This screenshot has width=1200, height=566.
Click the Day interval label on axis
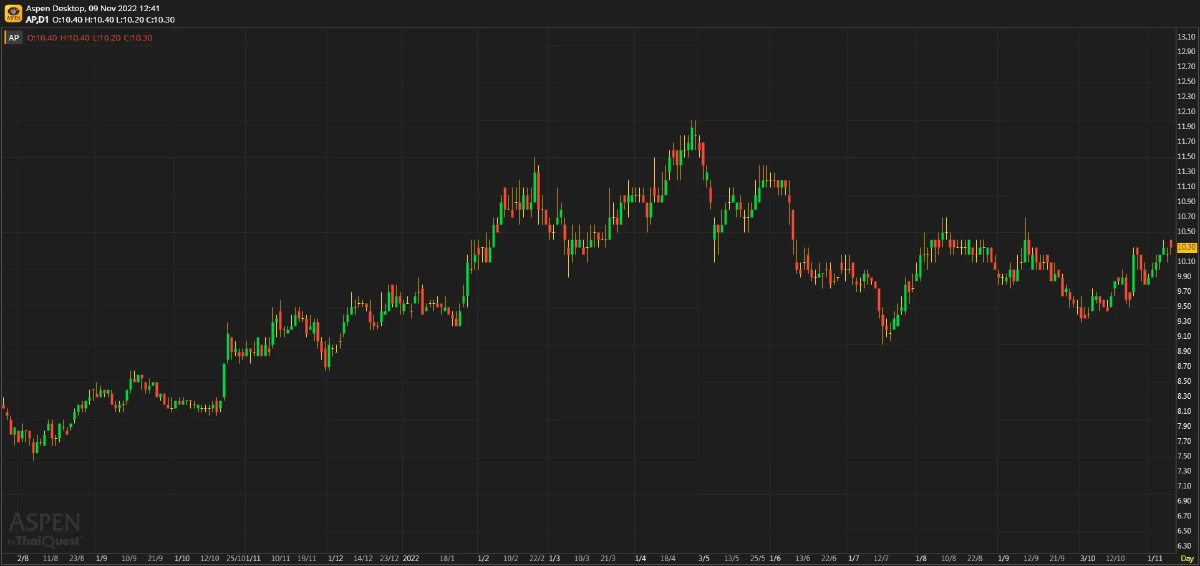click(x=1187, y=559)
